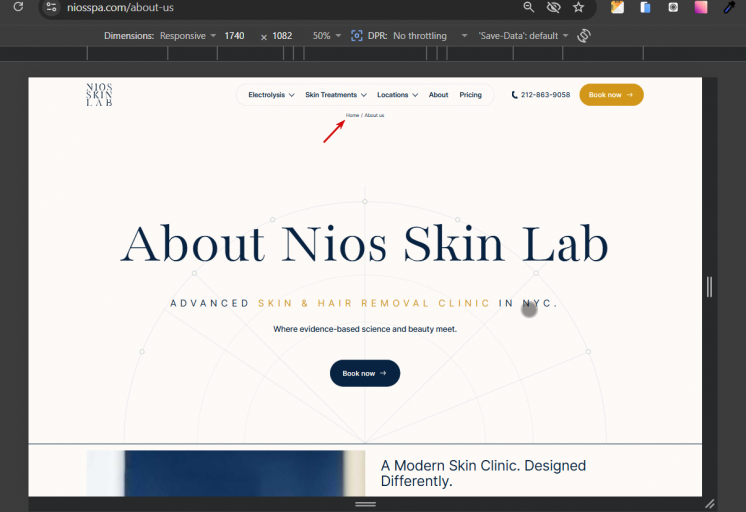Screen dimensions: 746x512
Task: Expand the Skin Treatments nav menu
Action: click(x=336, y=95)
